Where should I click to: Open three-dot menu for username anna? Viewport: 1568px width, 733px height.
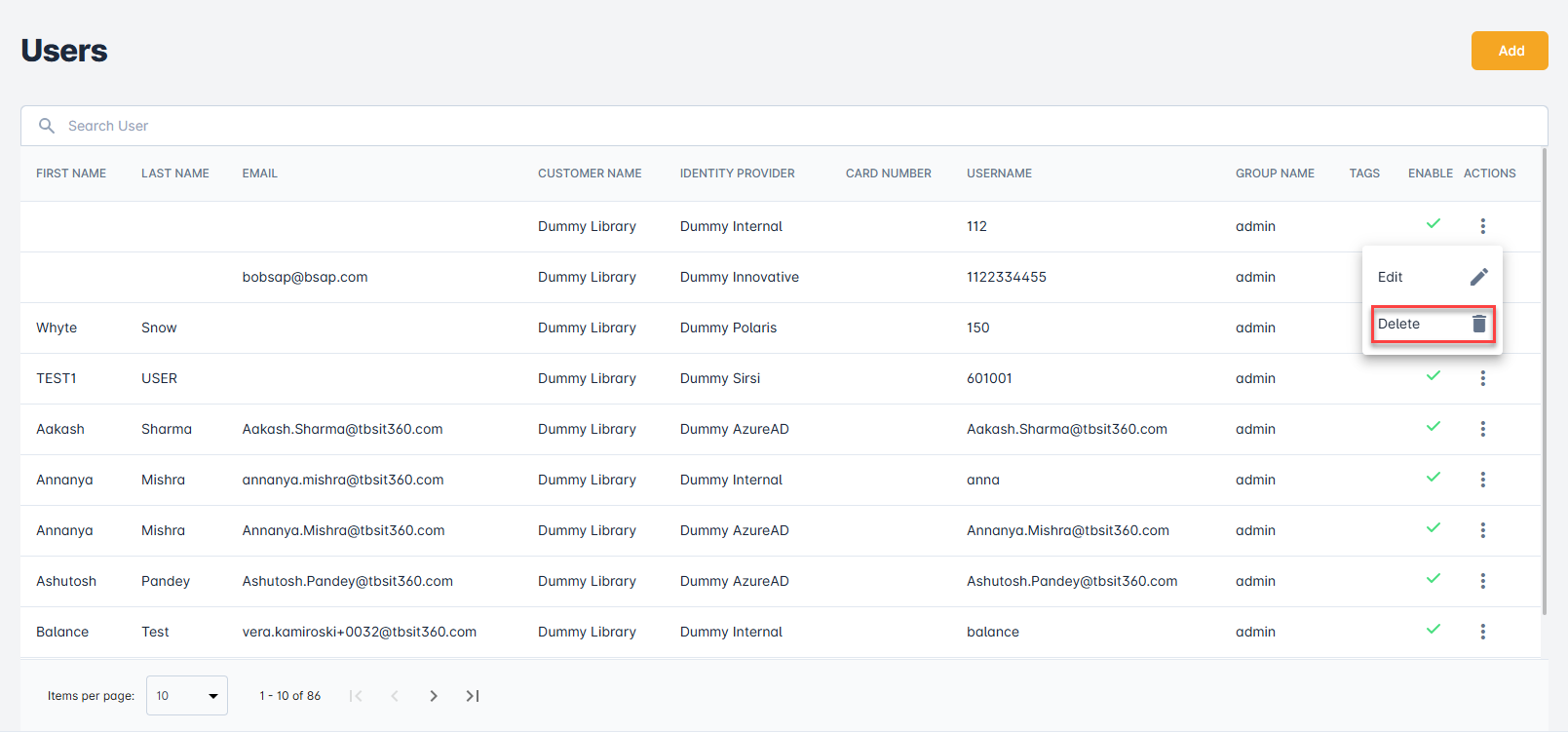[x=1482, y=480]
